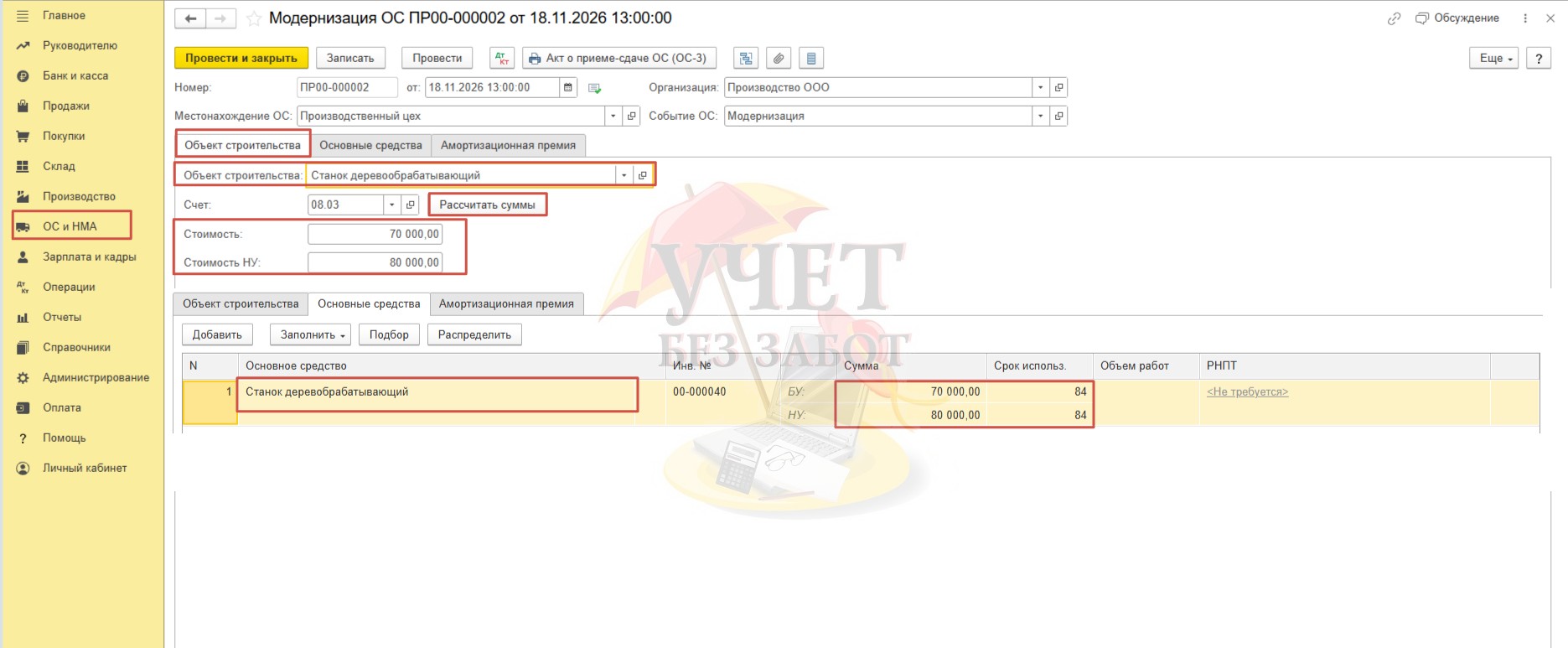Click Провести и закрыть button
Viewport: 1568px width, 648px height.
coord(241,58)
